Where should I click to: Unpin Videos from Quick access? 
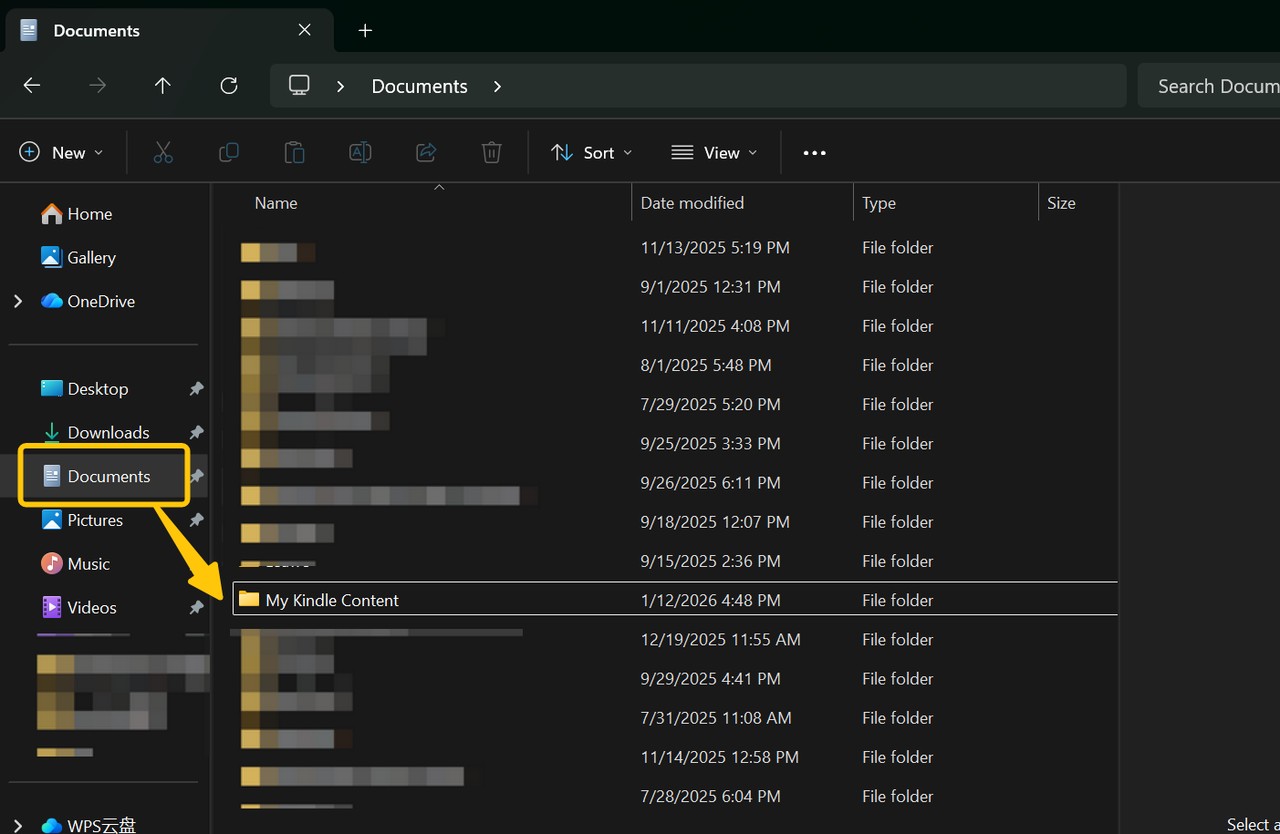(196, 607)
